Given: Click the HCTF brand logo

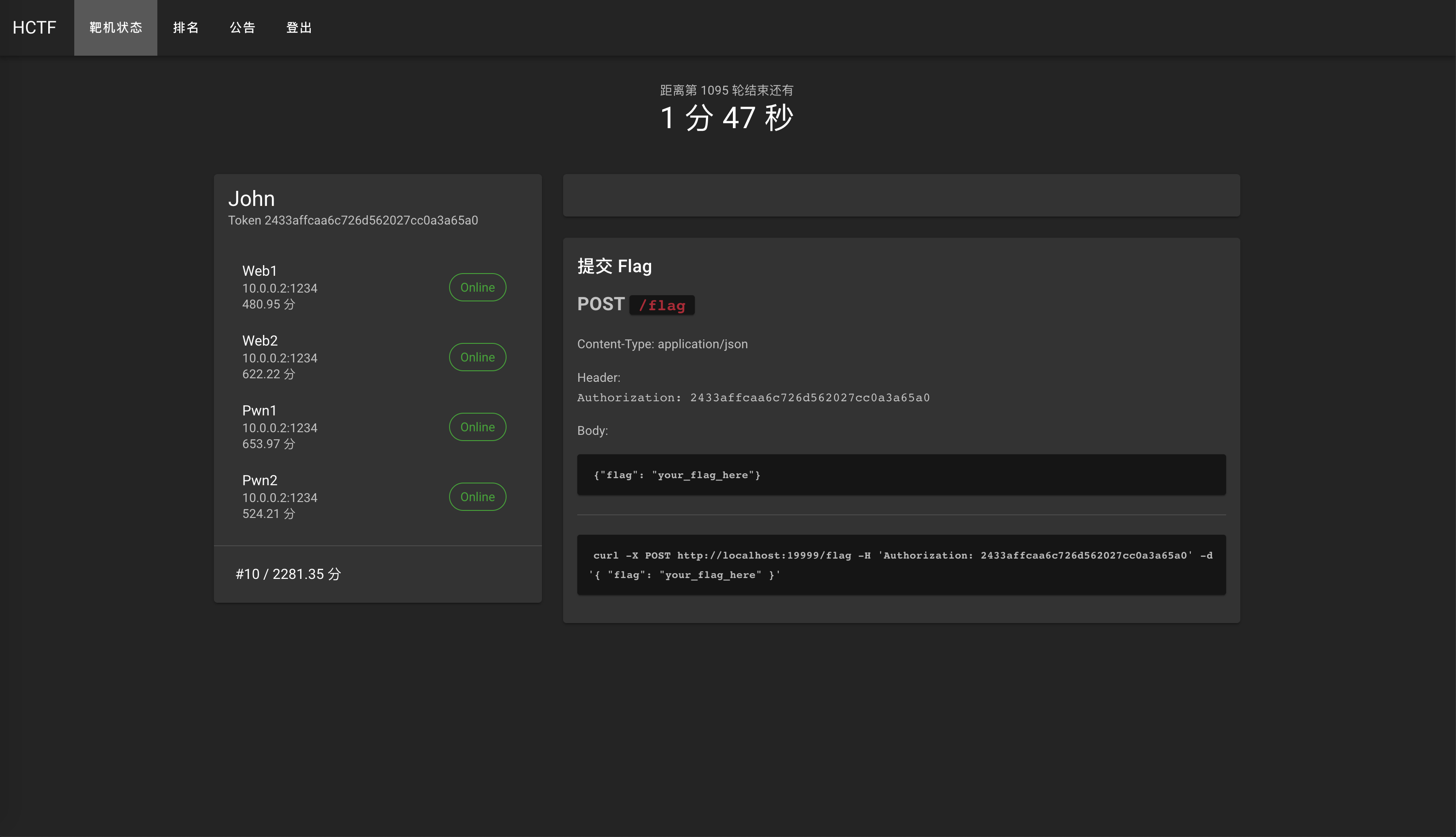Looking at the screenshot, I should tap(34, 27).
